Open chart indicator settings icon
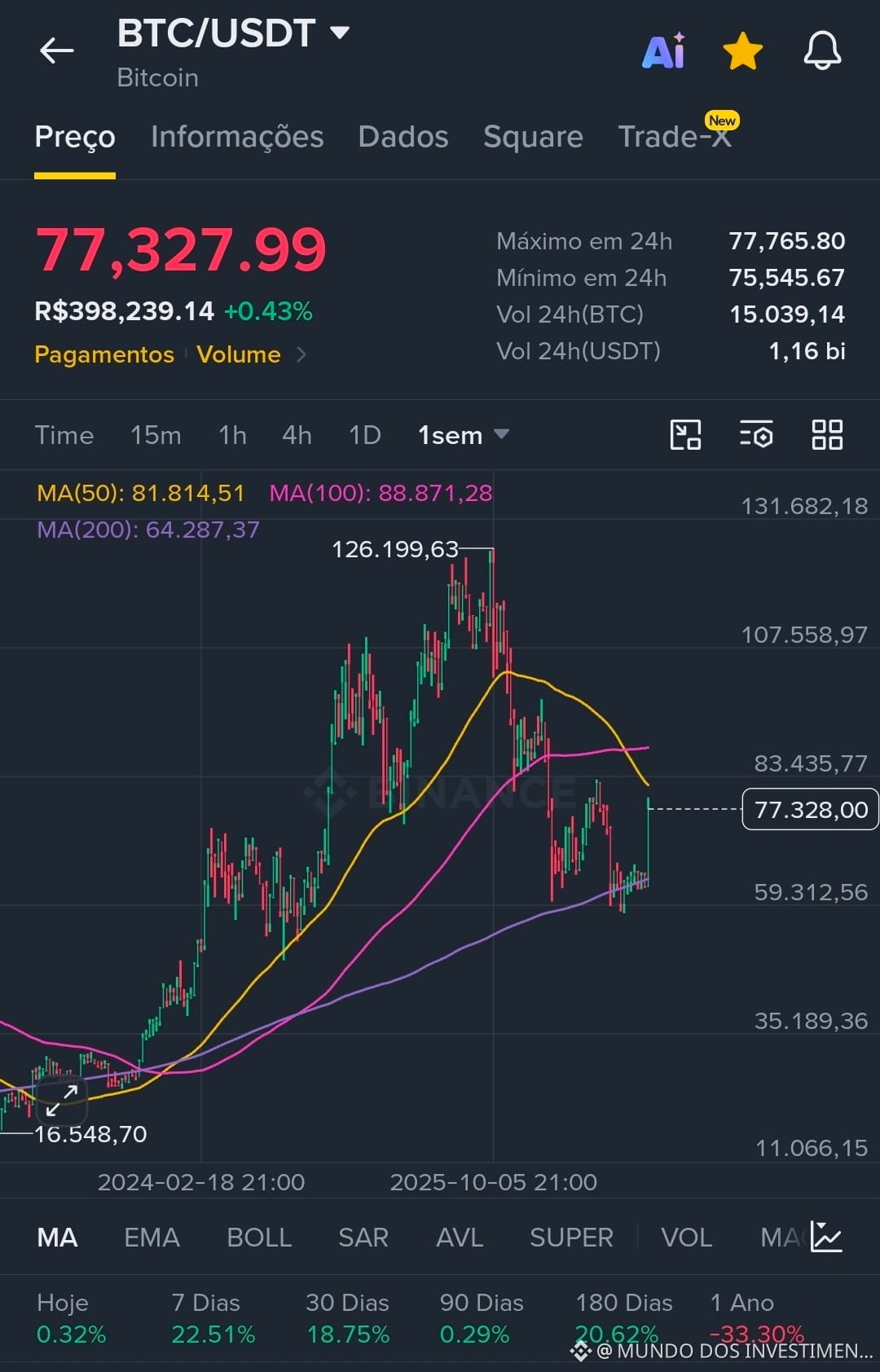Viewport: 880px width, 1372px height. (756, 435)
